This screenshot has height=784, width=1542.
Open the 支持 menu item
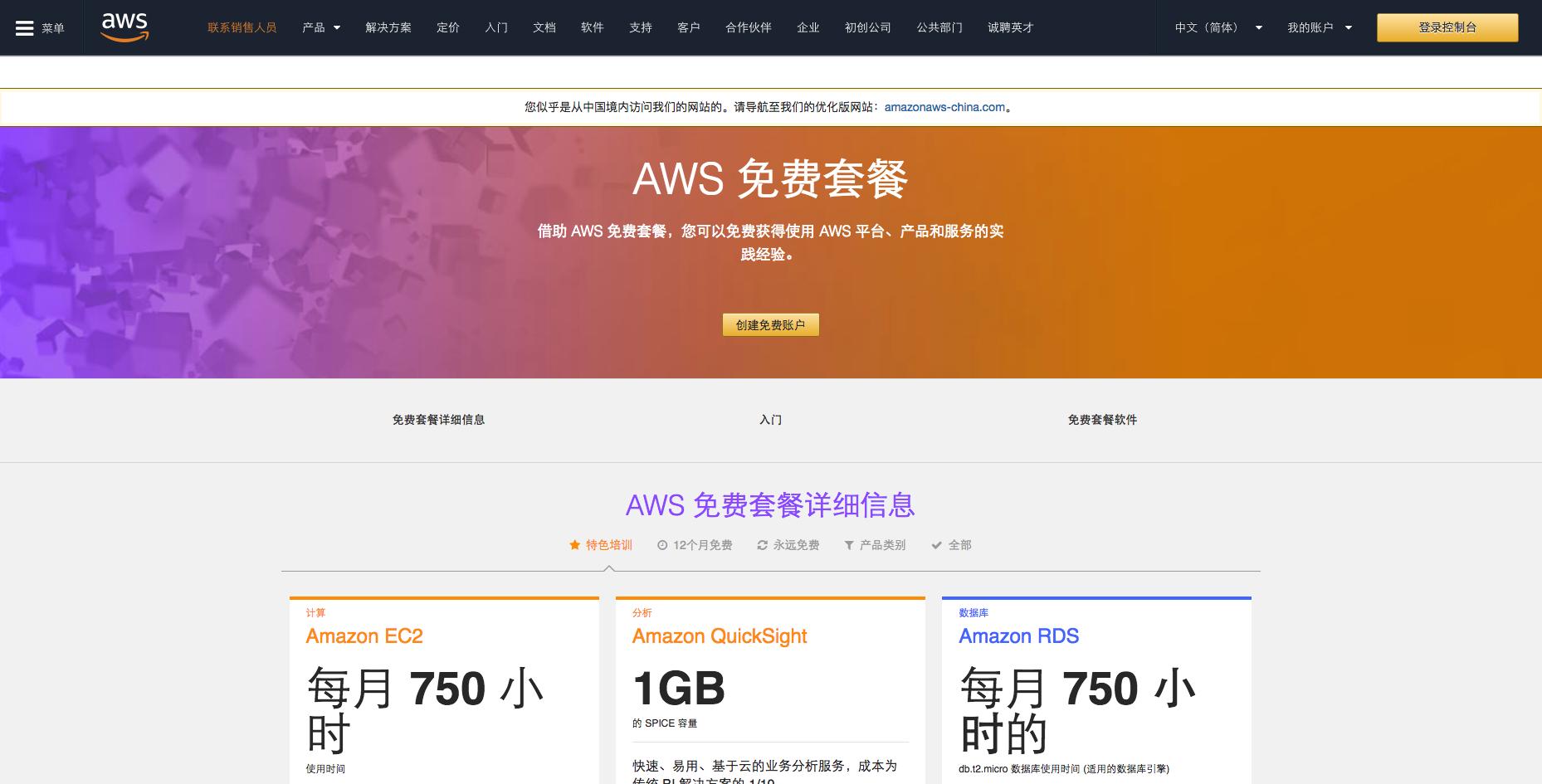click(641, 27)
